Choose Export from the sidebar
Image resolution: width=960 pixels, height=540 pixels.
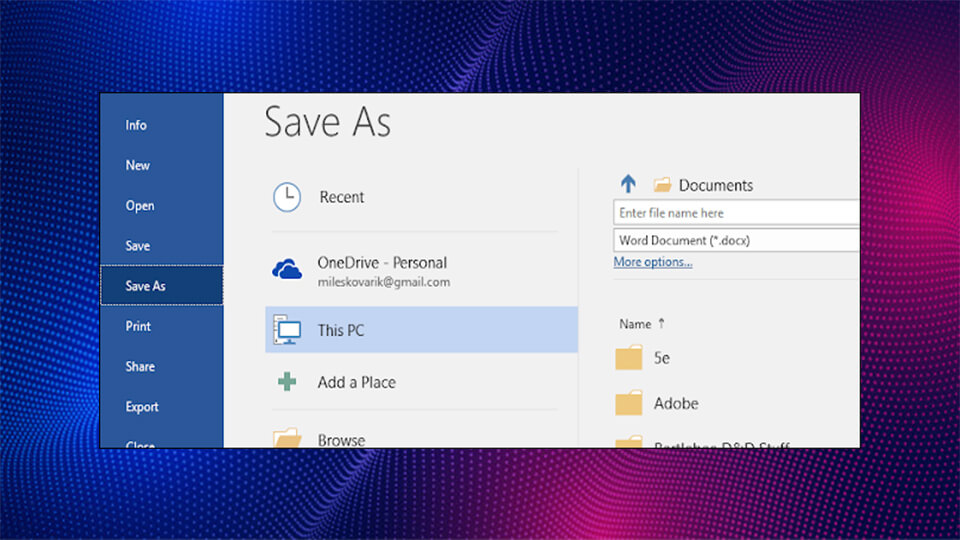click(142, 407)
